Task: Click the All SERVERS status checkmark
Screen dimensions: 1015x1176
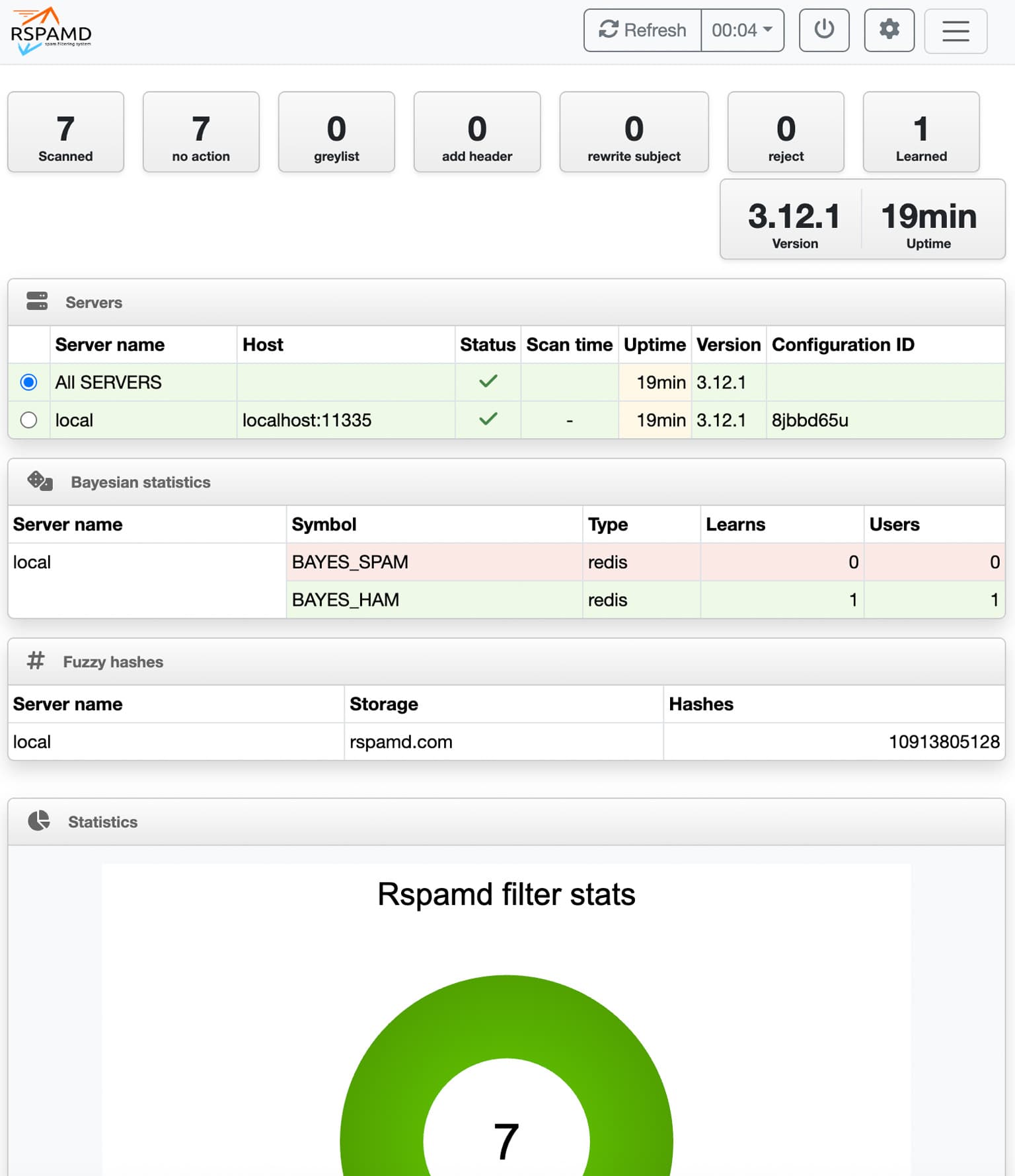Action: [x=488, y=381]
